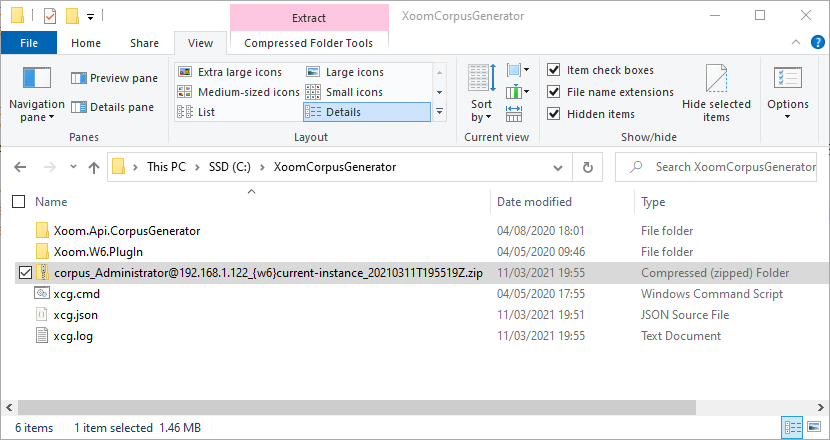Uncheck the corpus zip file checkbox

(25, 273)
